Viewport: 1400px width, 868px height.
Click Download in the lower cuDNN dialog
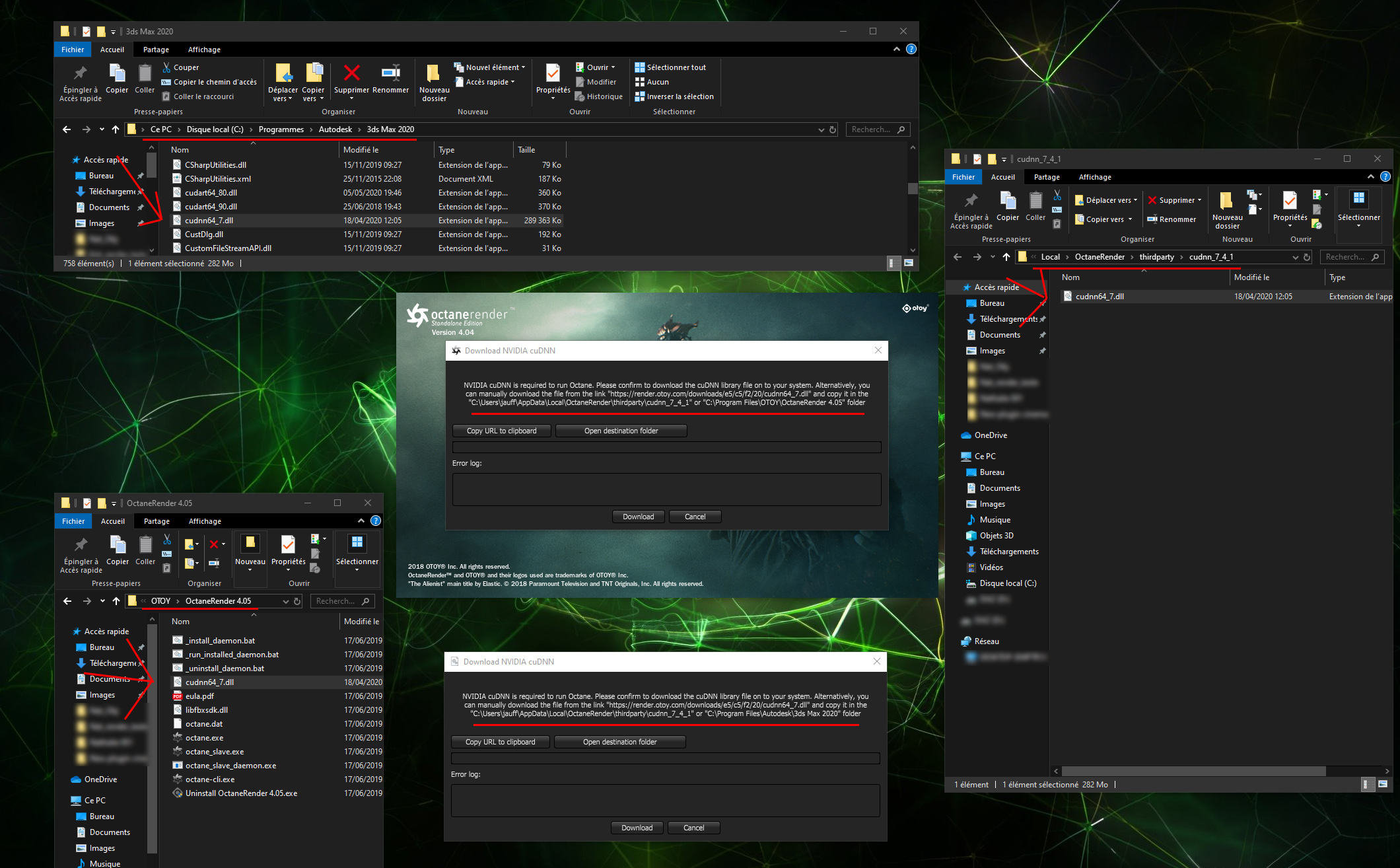[x=637, y=828]
